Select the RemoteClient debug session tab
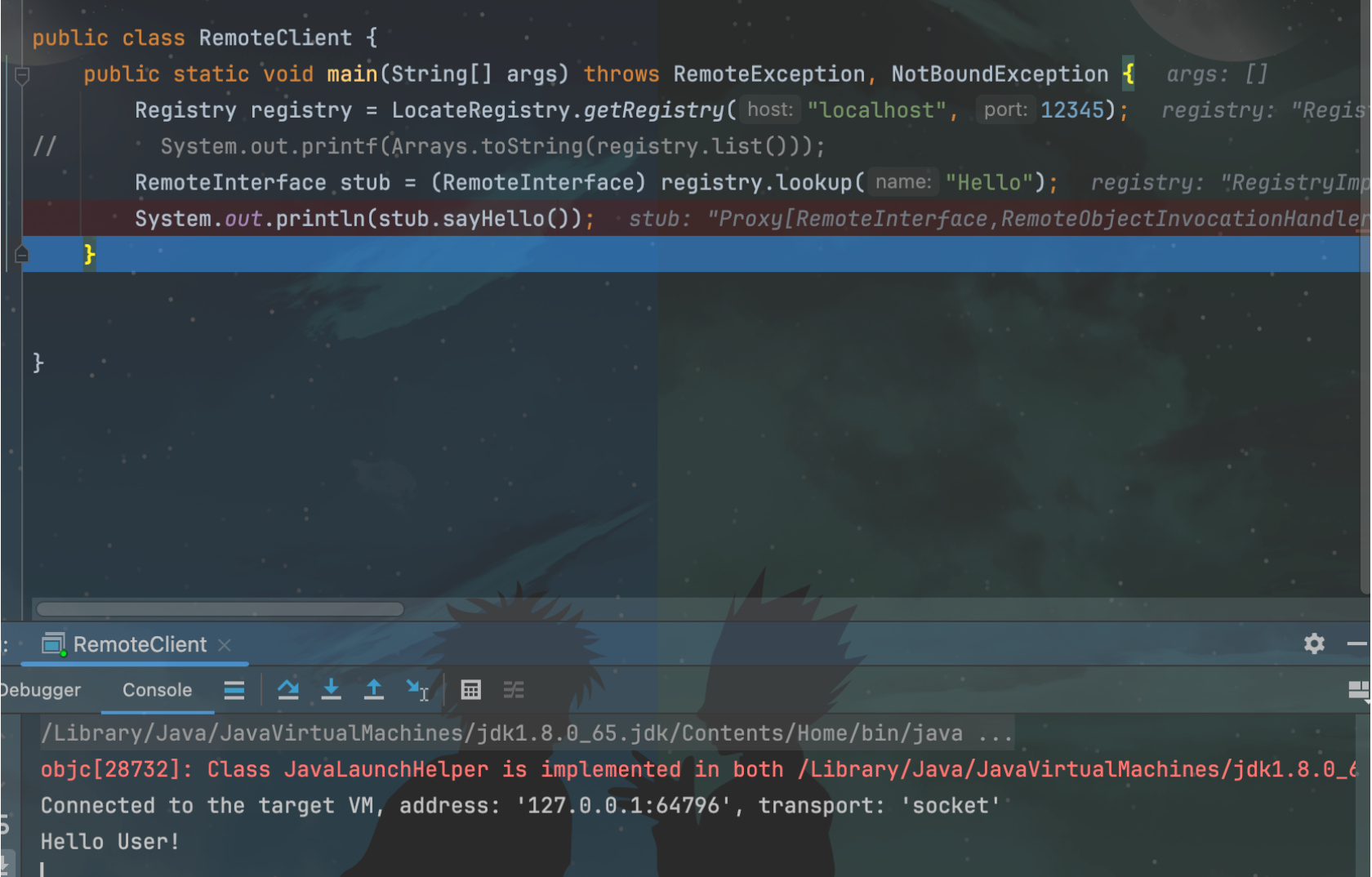Screen dimensions: 1372x877 139,644
